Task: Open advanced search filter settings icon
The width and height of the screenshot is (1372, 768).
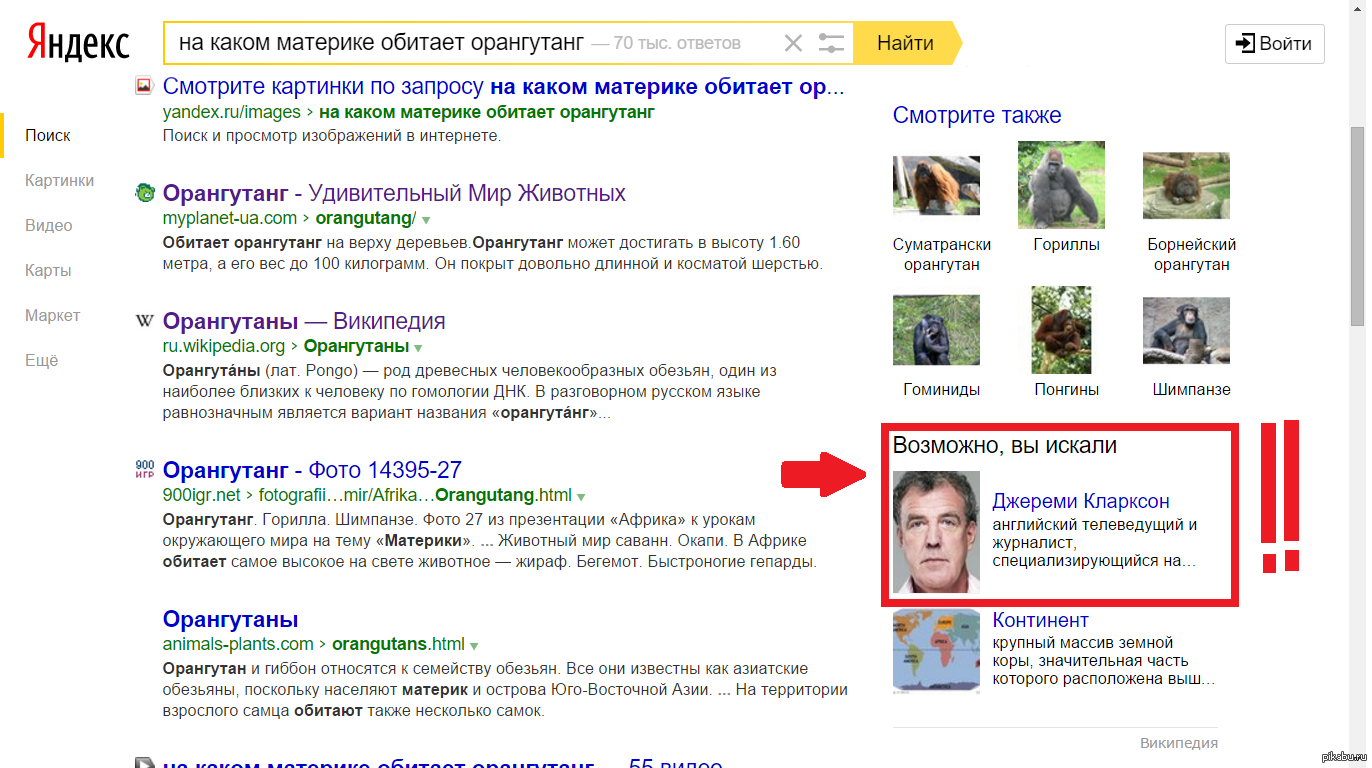Action: coord(831,43)
